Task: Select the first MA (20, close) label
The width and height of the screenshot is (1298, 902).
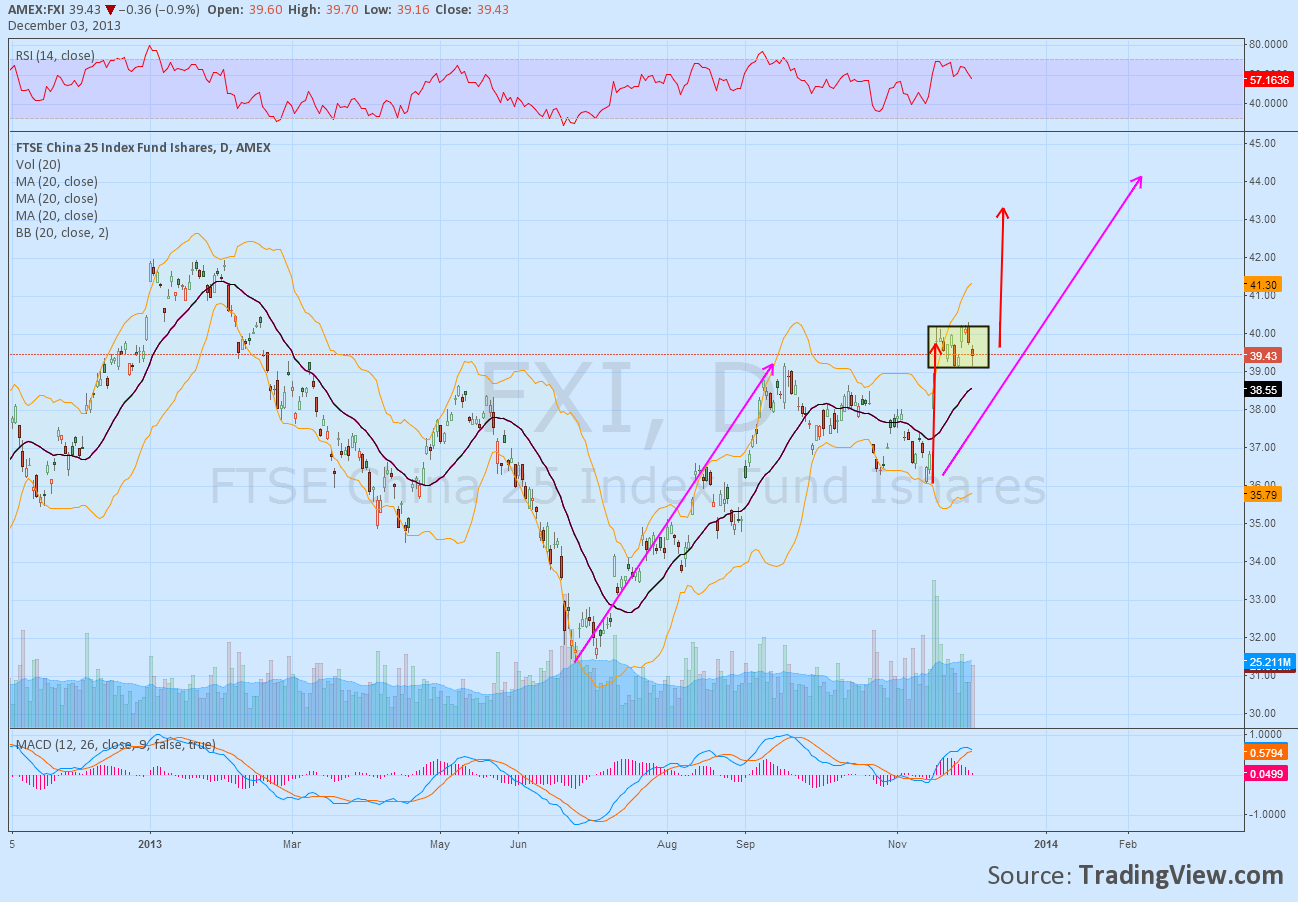Action: click(56, 182)
